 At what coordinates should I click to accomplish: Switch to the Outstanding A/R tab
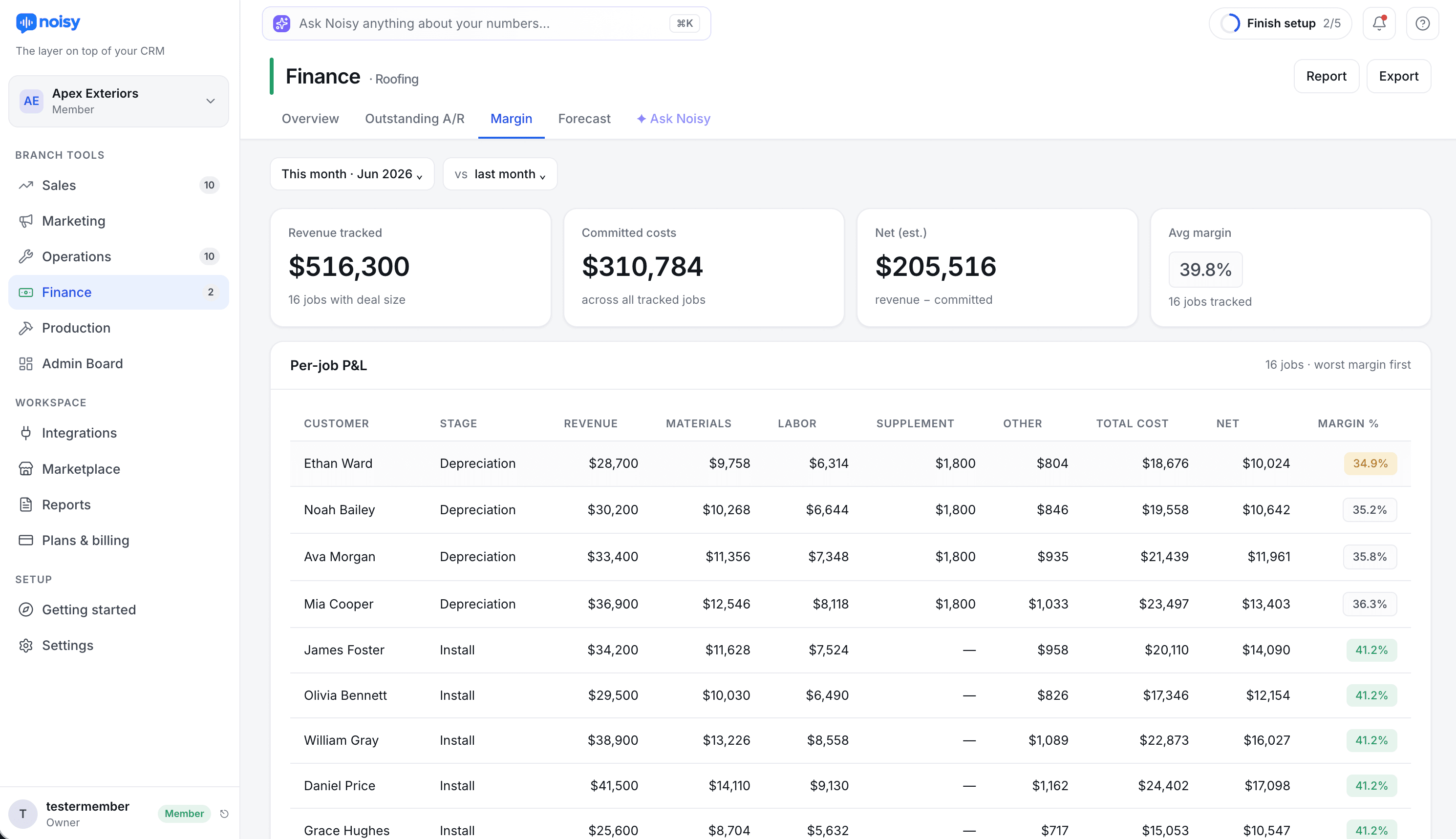tap(414, 119)
